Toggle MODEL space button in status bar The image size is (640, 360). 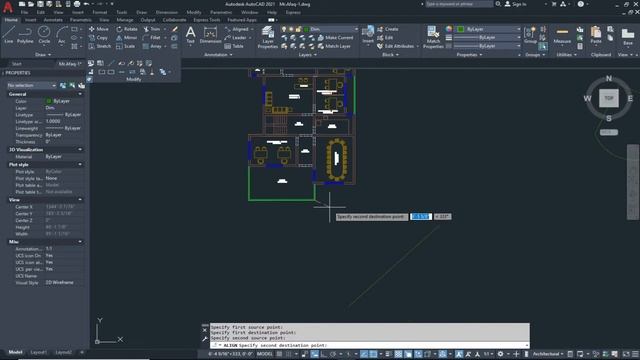tap(265, 354)
